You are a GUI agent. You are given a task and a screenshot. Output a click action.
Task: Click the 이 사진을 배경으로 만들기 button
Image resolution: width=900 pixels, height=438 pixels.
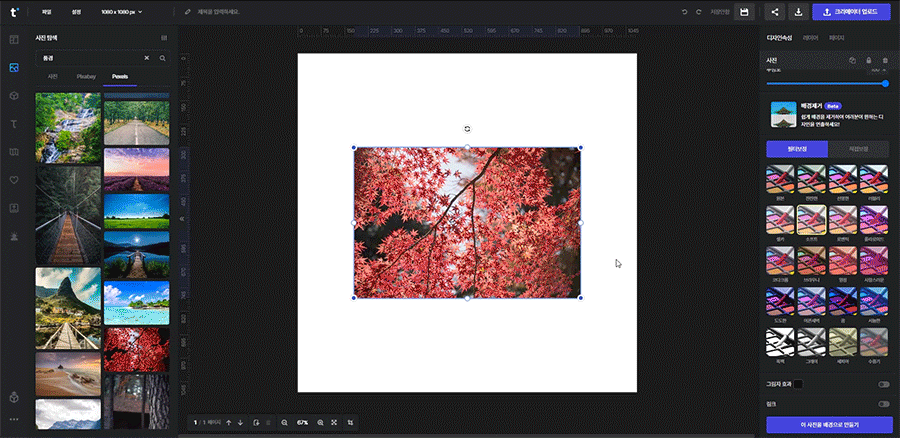point(829,424)
